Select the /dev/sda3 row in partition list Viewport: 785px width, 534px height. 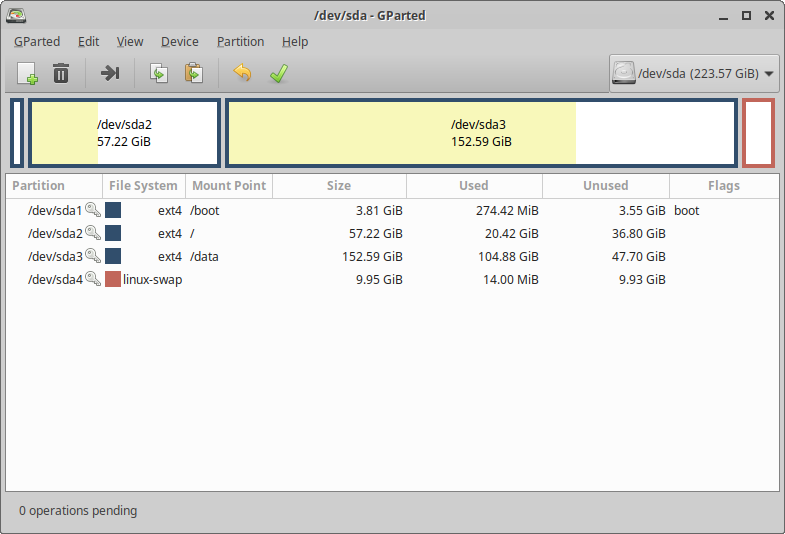(x=392, y=256)
